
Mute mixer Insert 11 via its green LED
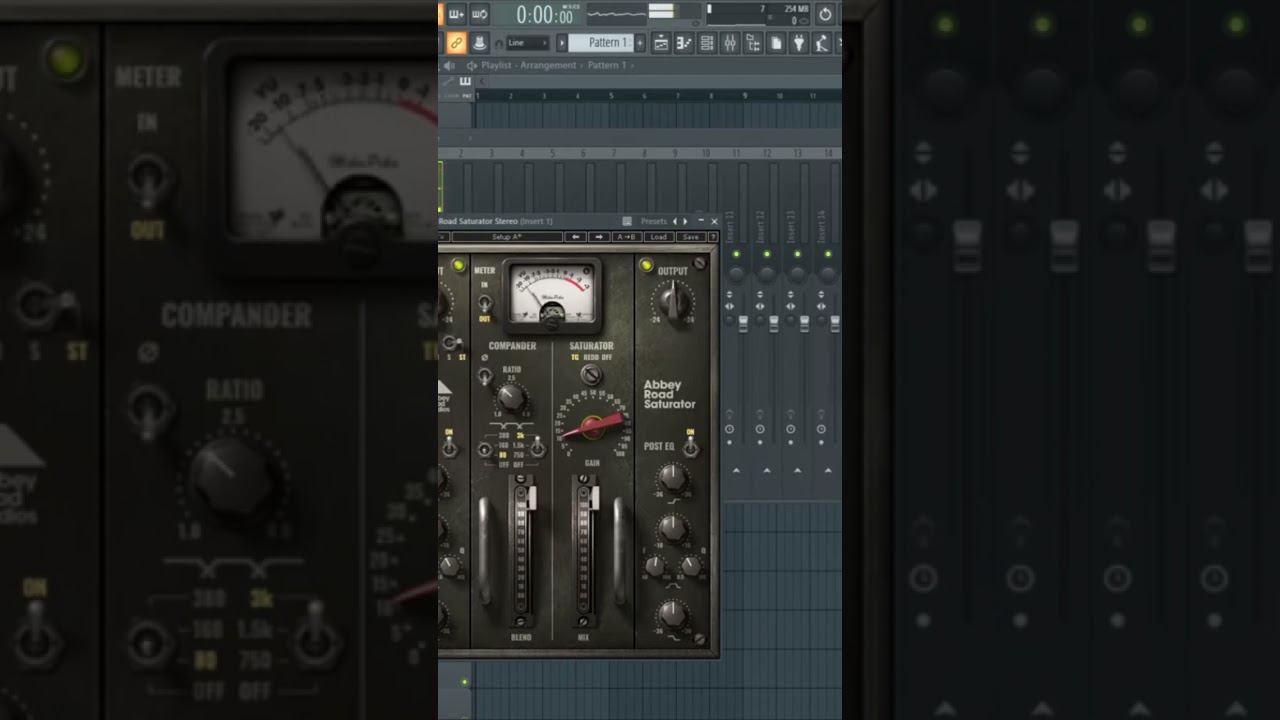point(736,255)
